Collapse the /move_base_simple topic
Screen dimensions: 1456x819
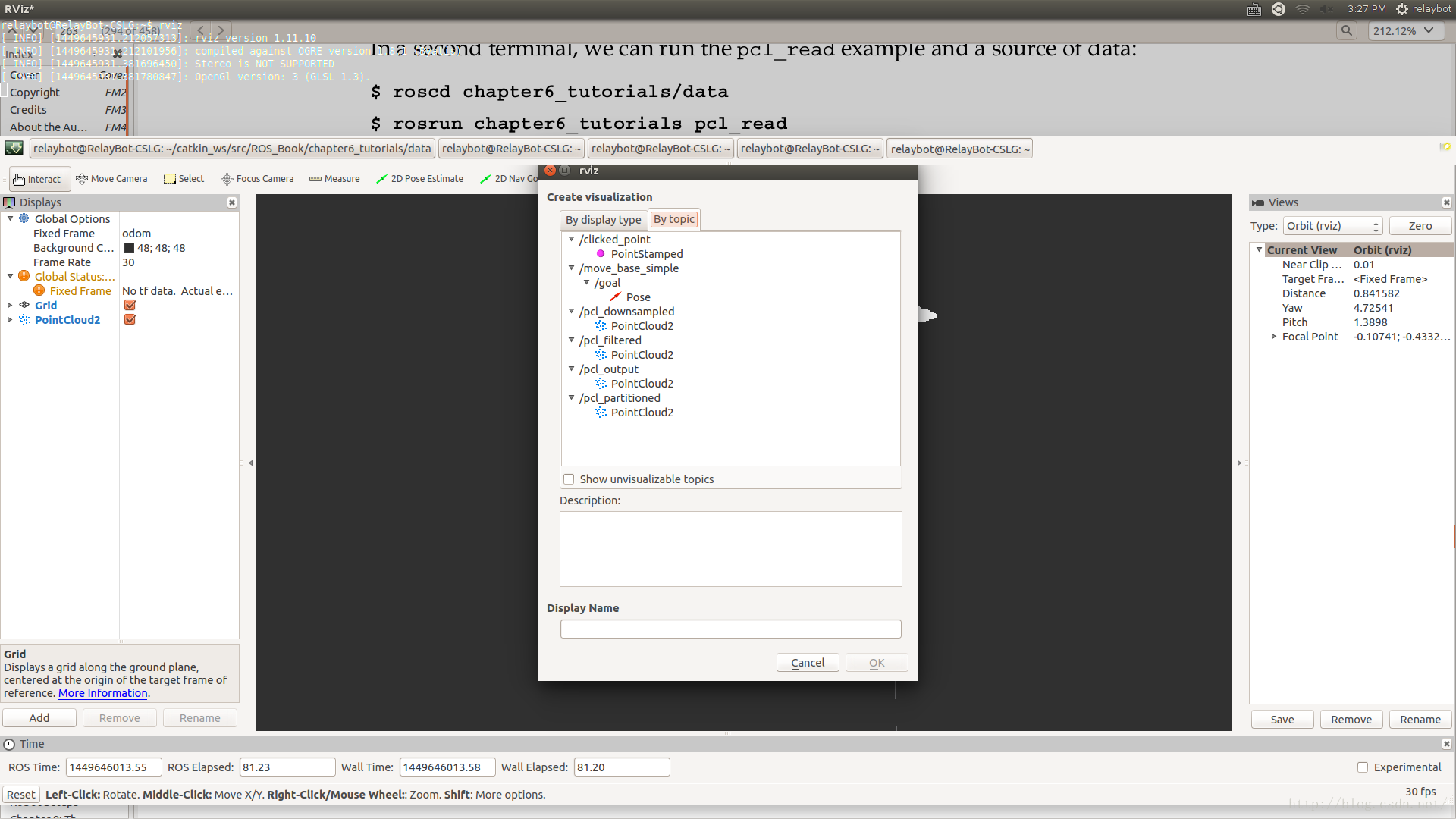click(x=571, y=268)
